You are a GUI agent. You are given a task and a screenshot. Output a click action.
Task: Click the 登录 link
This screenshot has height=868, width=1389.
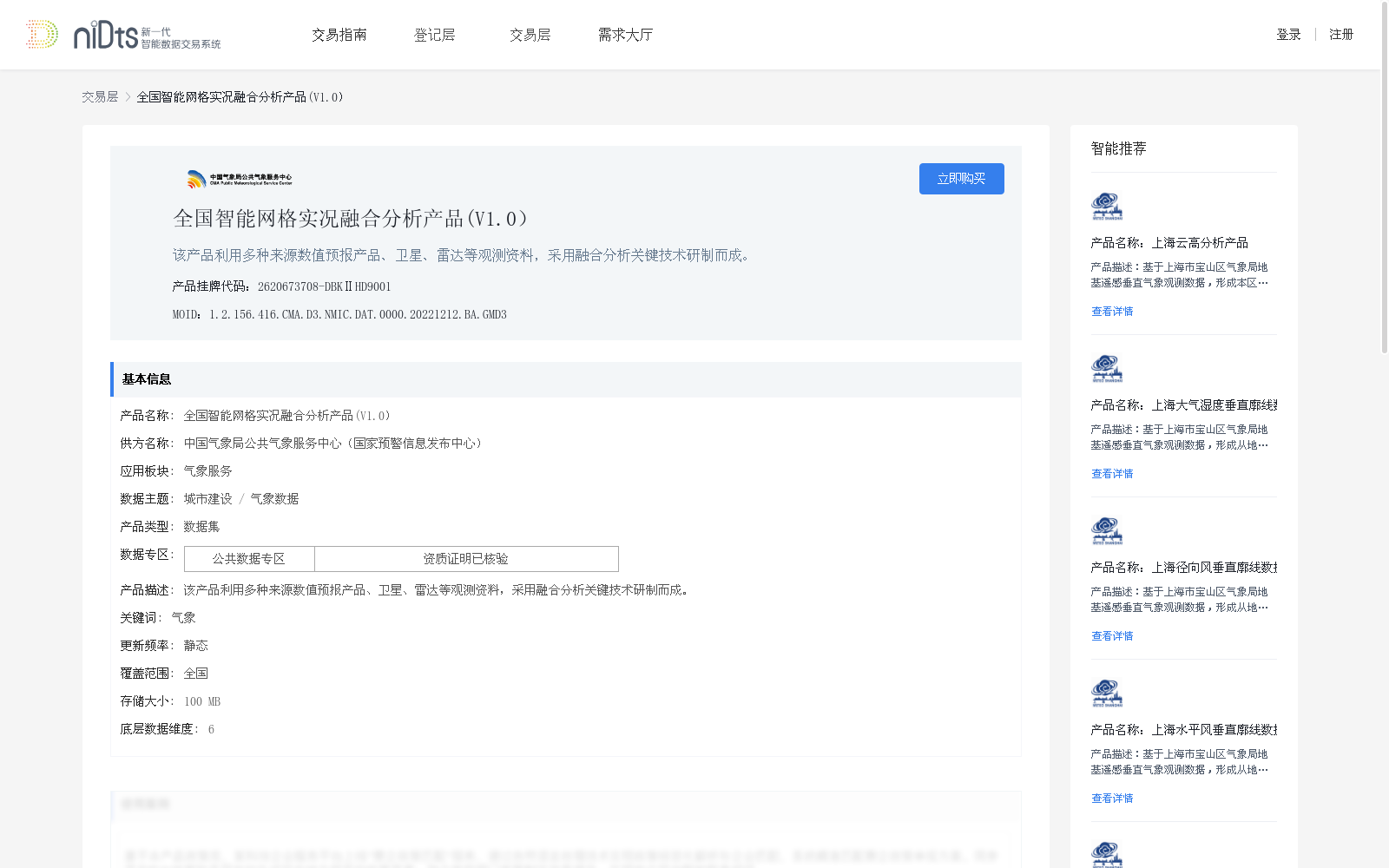pyautogui.click(x=1288, y=35)
